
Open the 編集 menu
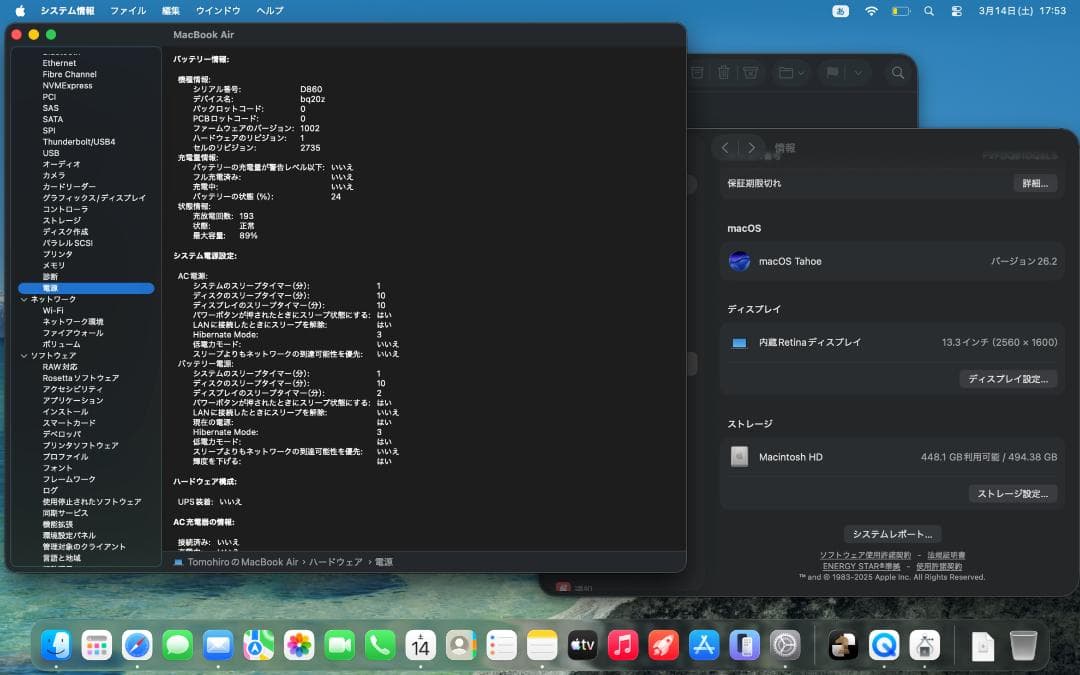tap(171, 11)
